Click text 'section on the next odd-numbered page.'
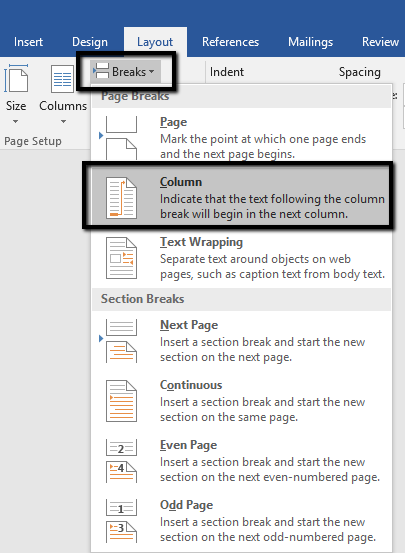The image size is (405, 553). coord(268,537)
